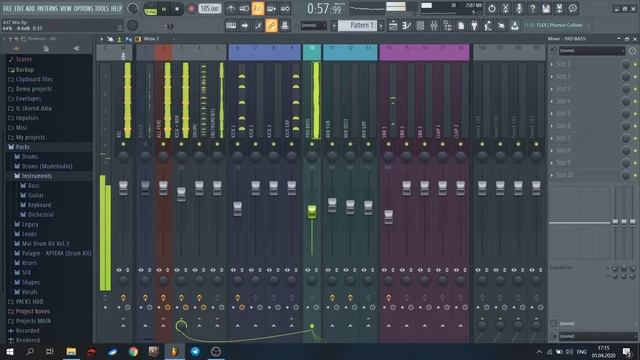This screenshot has width=640, height=360.
Task: Save project with the floppy disk icon
Action: [x=546, y=9]
